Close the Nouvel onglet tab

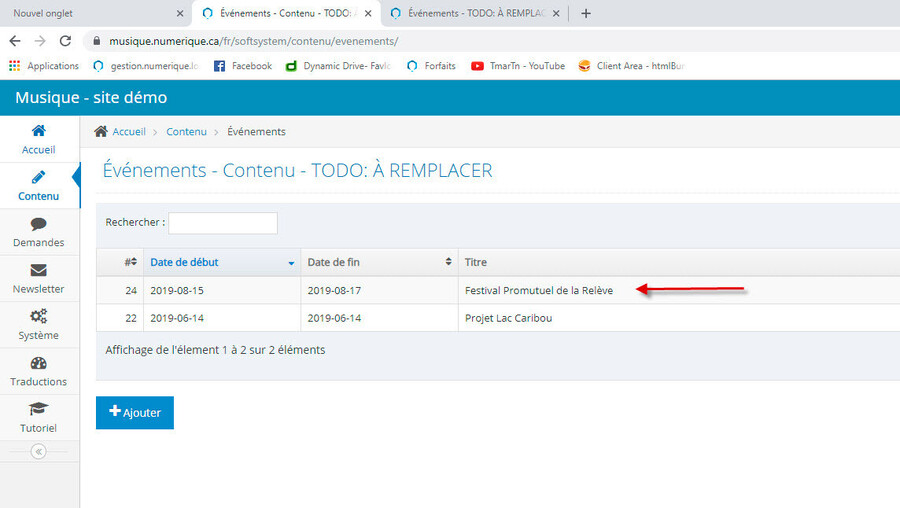pyautogui.click(x=180, y=13)
